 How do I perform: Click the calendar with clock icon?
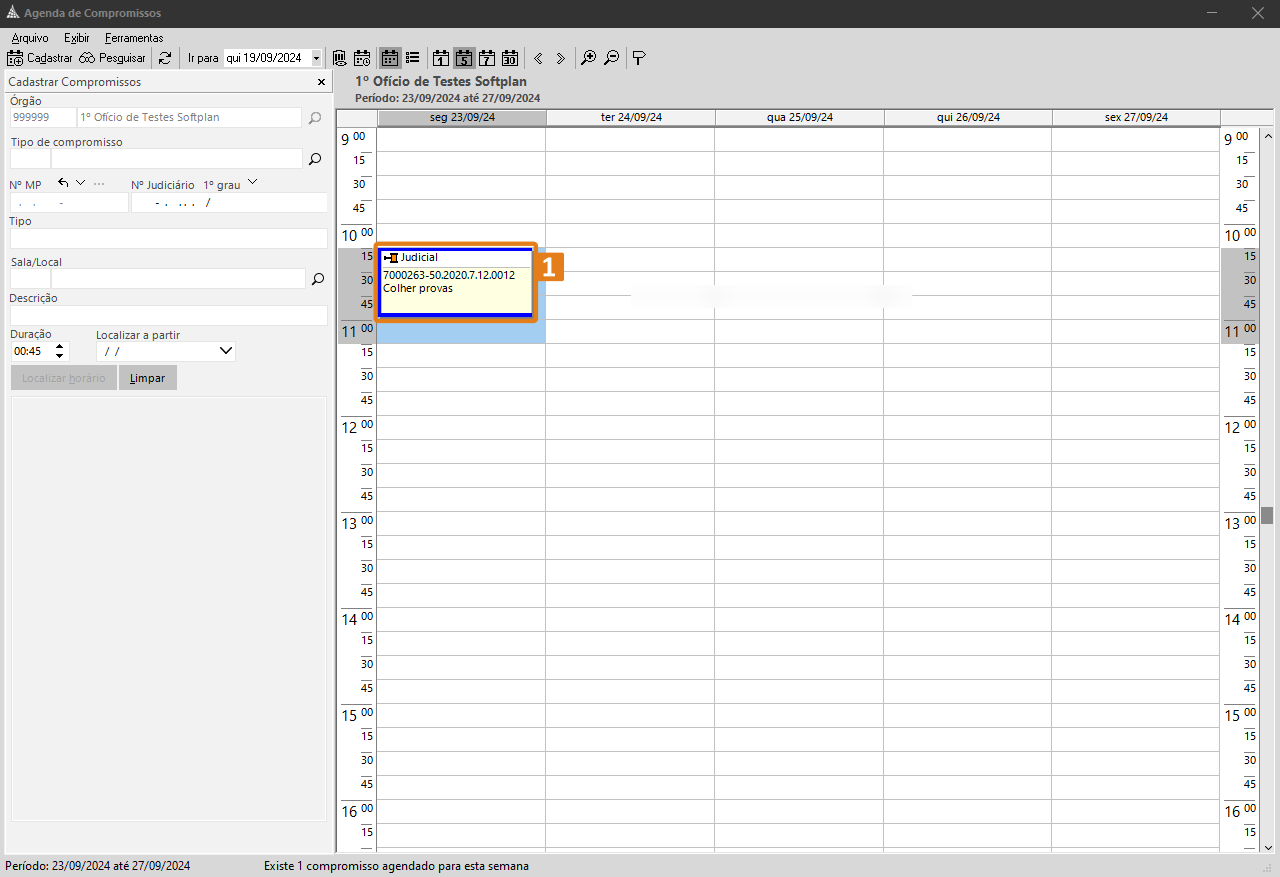[362, 58]
